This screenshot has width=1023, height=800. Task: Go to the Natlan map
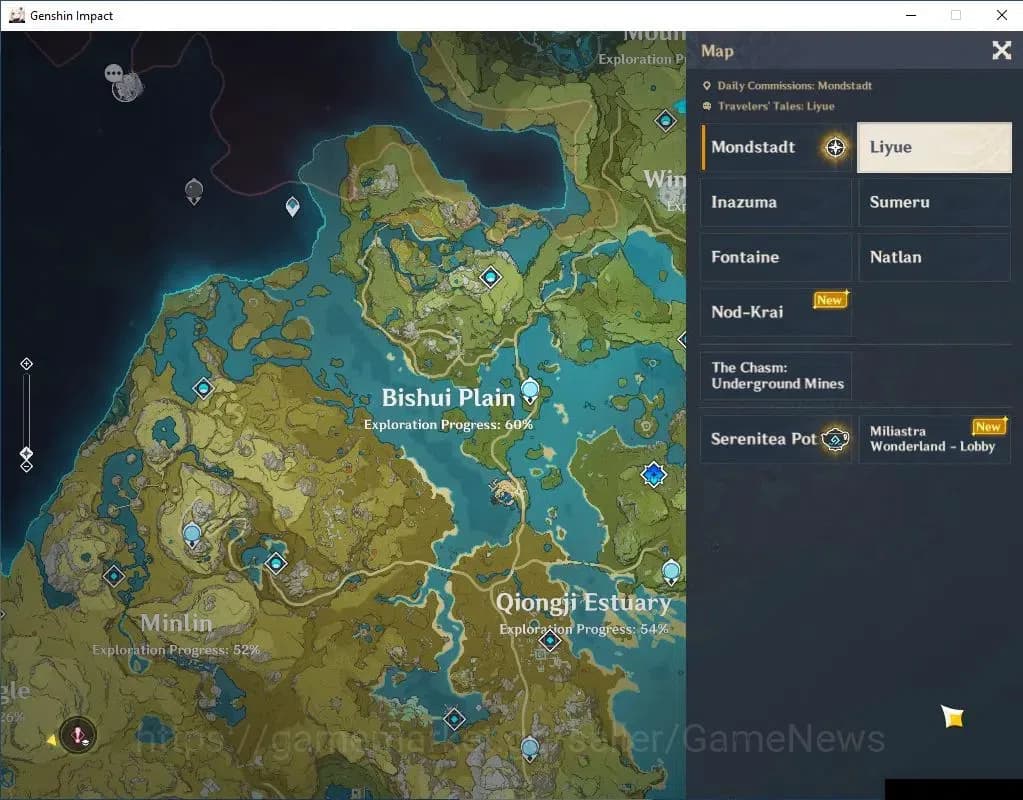934,257
